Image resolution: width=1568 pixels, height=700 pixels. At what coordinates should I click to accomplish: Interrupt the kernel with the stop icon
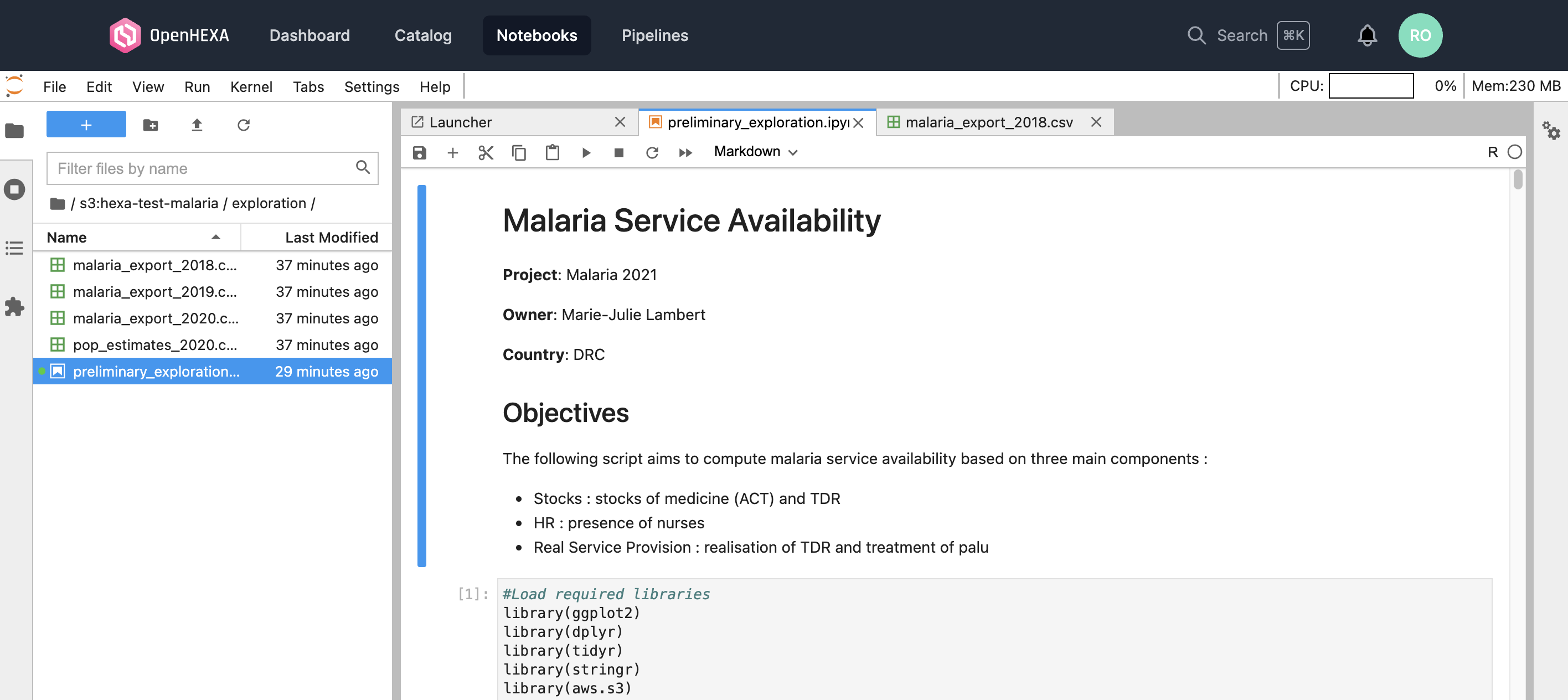coord(618,152)
